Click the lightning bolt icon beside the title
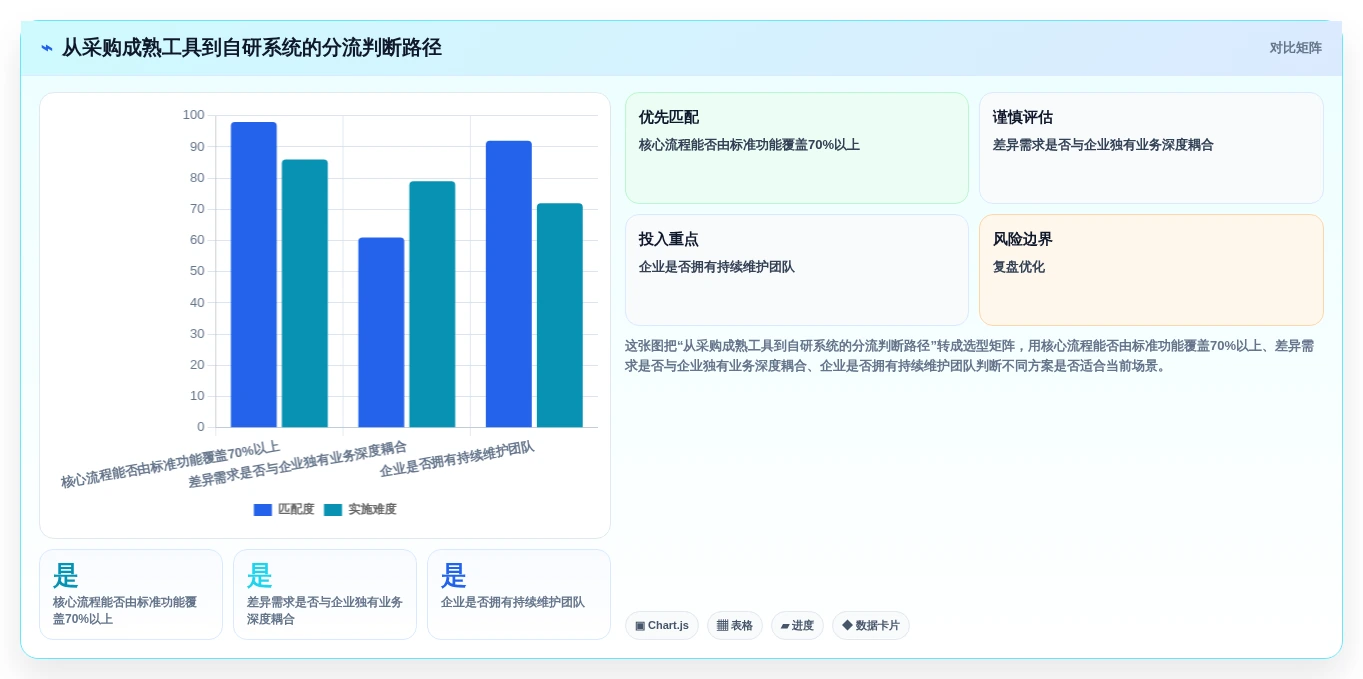 pos(47,48)
